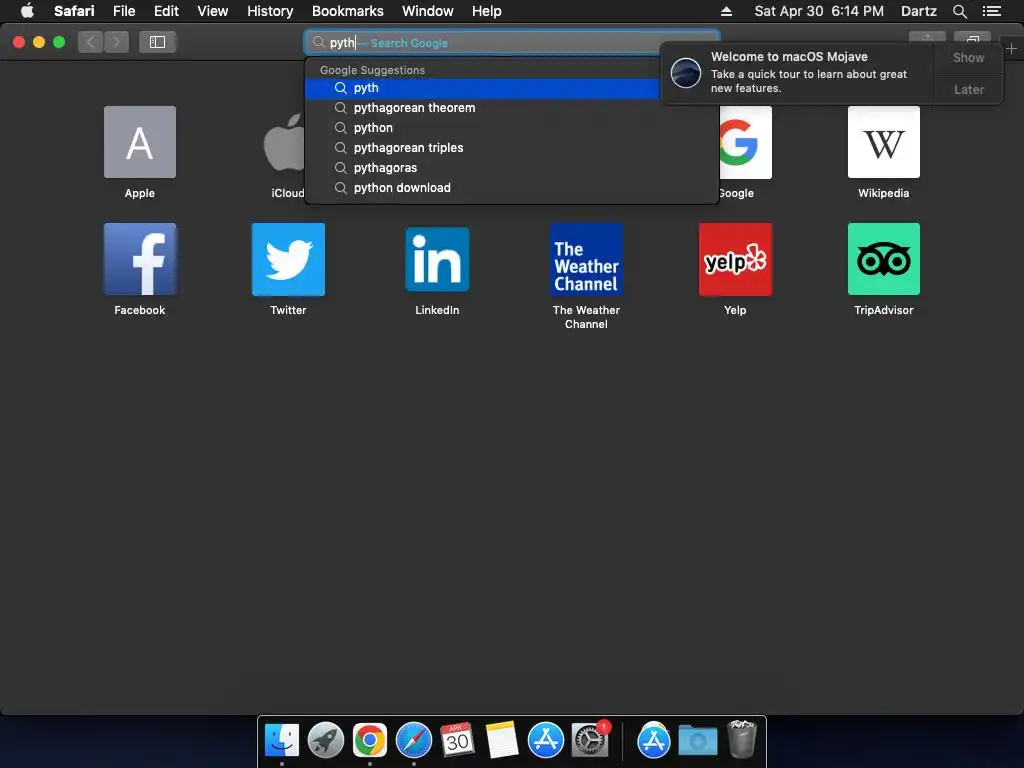
Task: Select 'python download' suggestion
Action: click(x=511, y=188)
